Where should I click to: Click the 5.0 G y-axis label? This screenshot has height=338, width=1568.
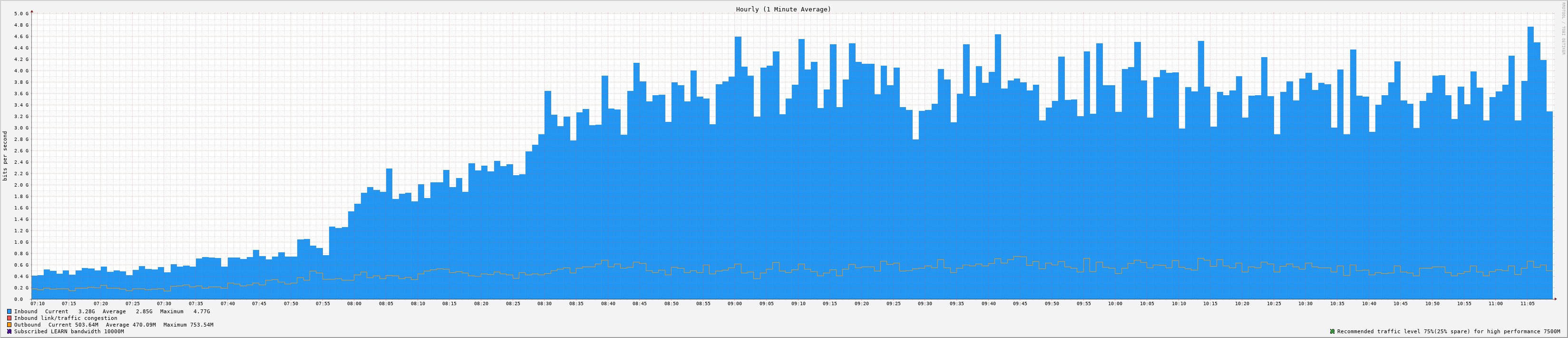(21, 13)
